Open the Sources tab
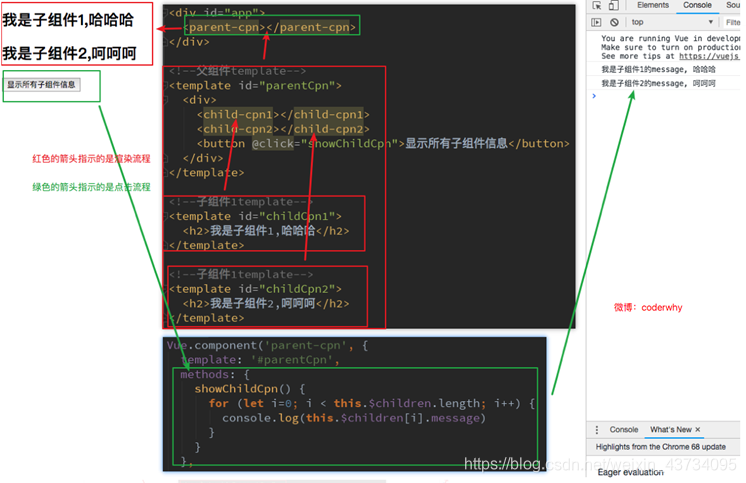 click(733, 5)
